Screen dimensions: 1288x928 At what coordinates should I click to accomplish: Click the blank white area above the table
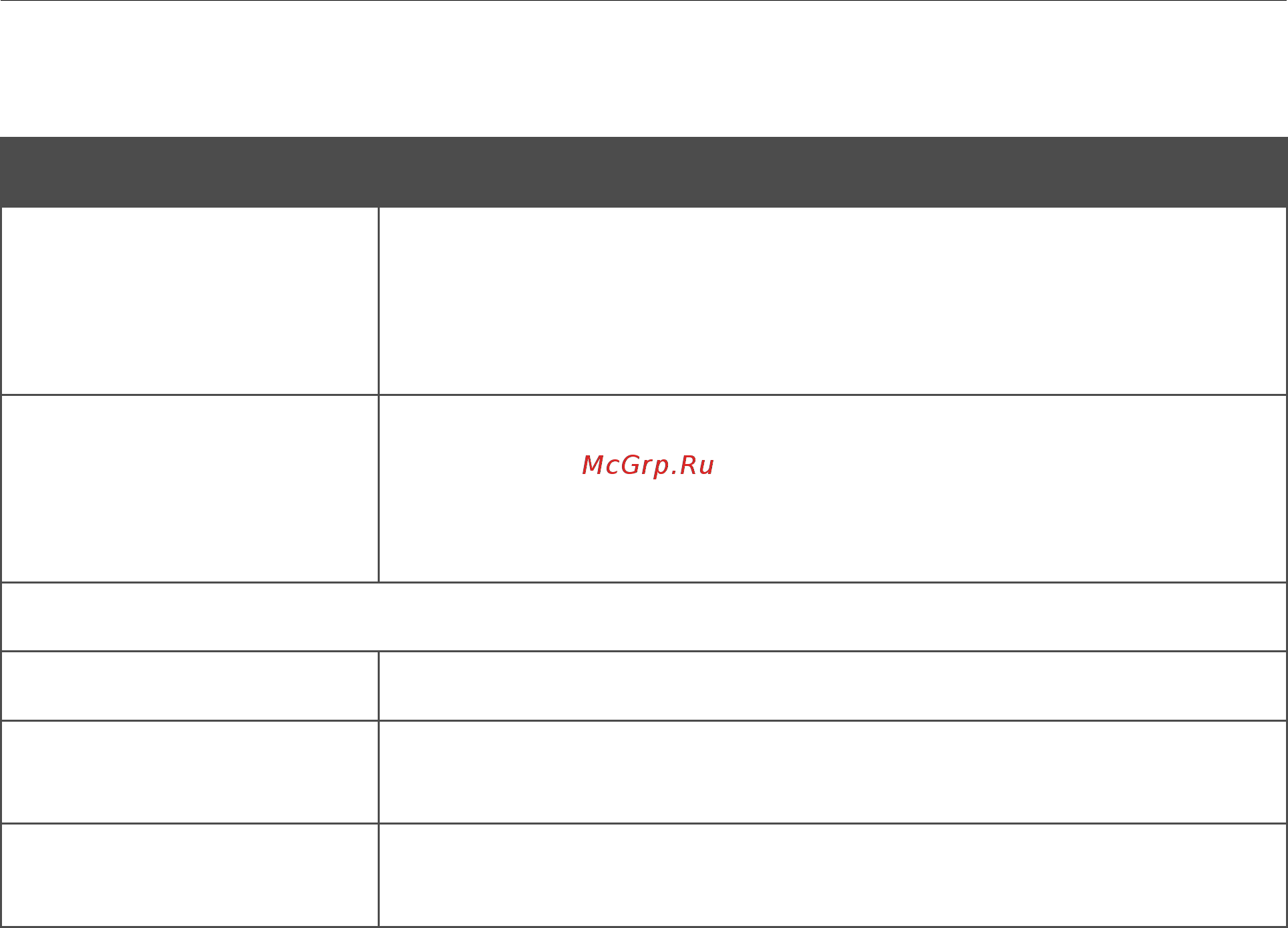pos(644,69)
